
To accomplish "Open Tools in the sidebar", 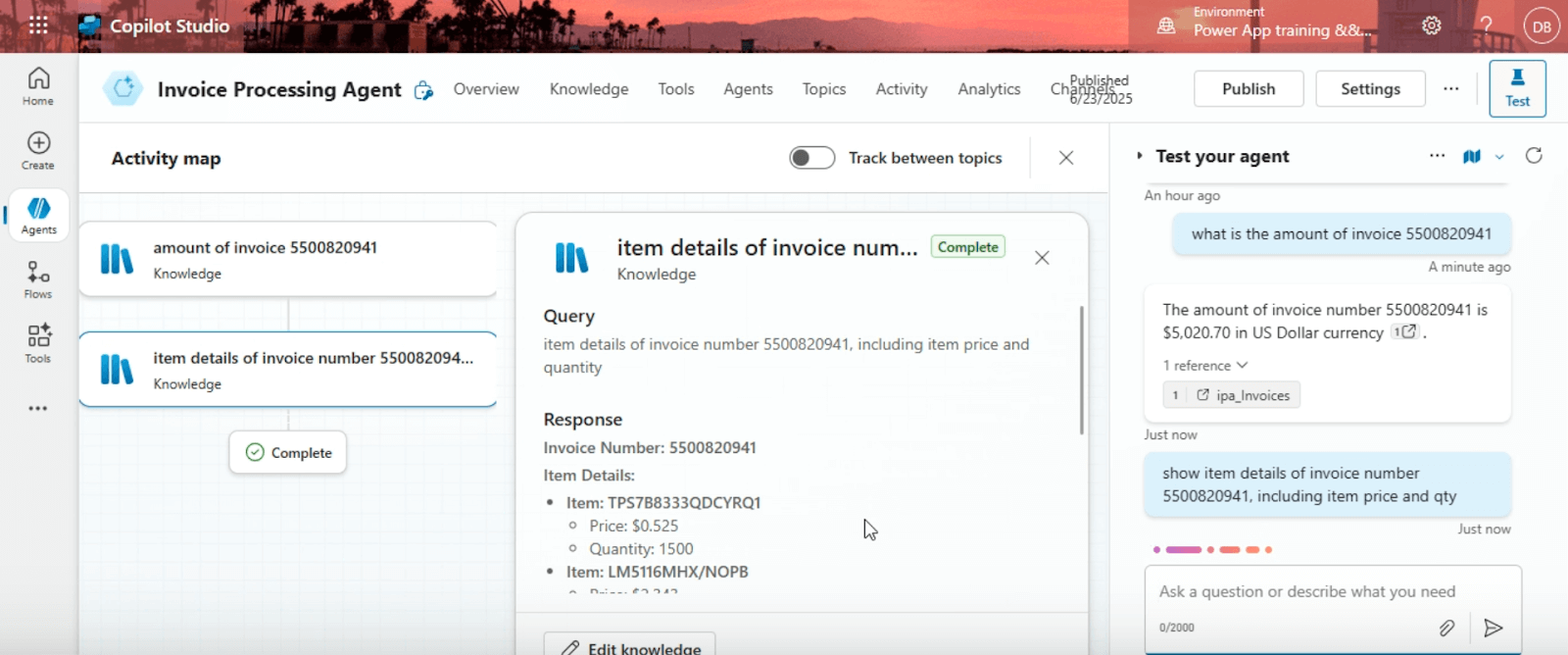I will click(38, 344).
